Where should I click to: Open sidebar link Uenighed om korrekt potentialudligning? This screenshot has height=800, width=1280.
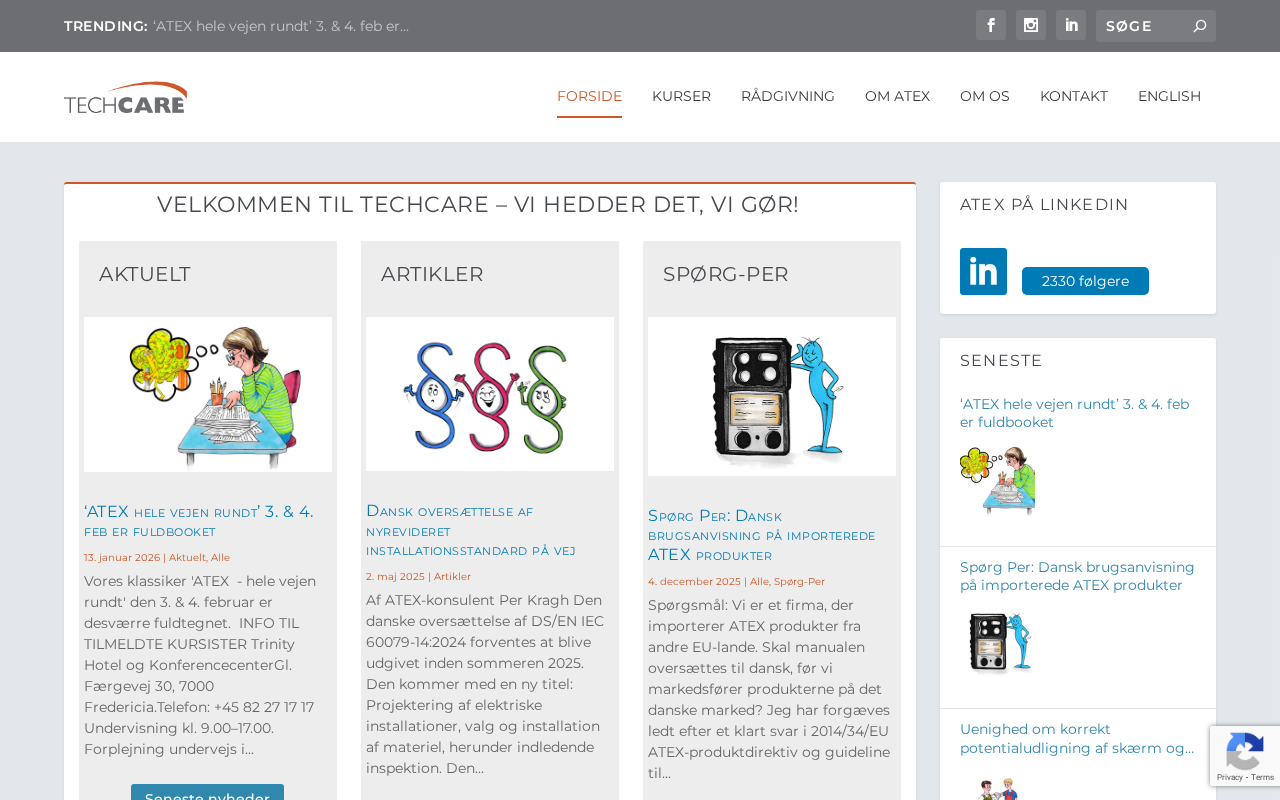1077,738
